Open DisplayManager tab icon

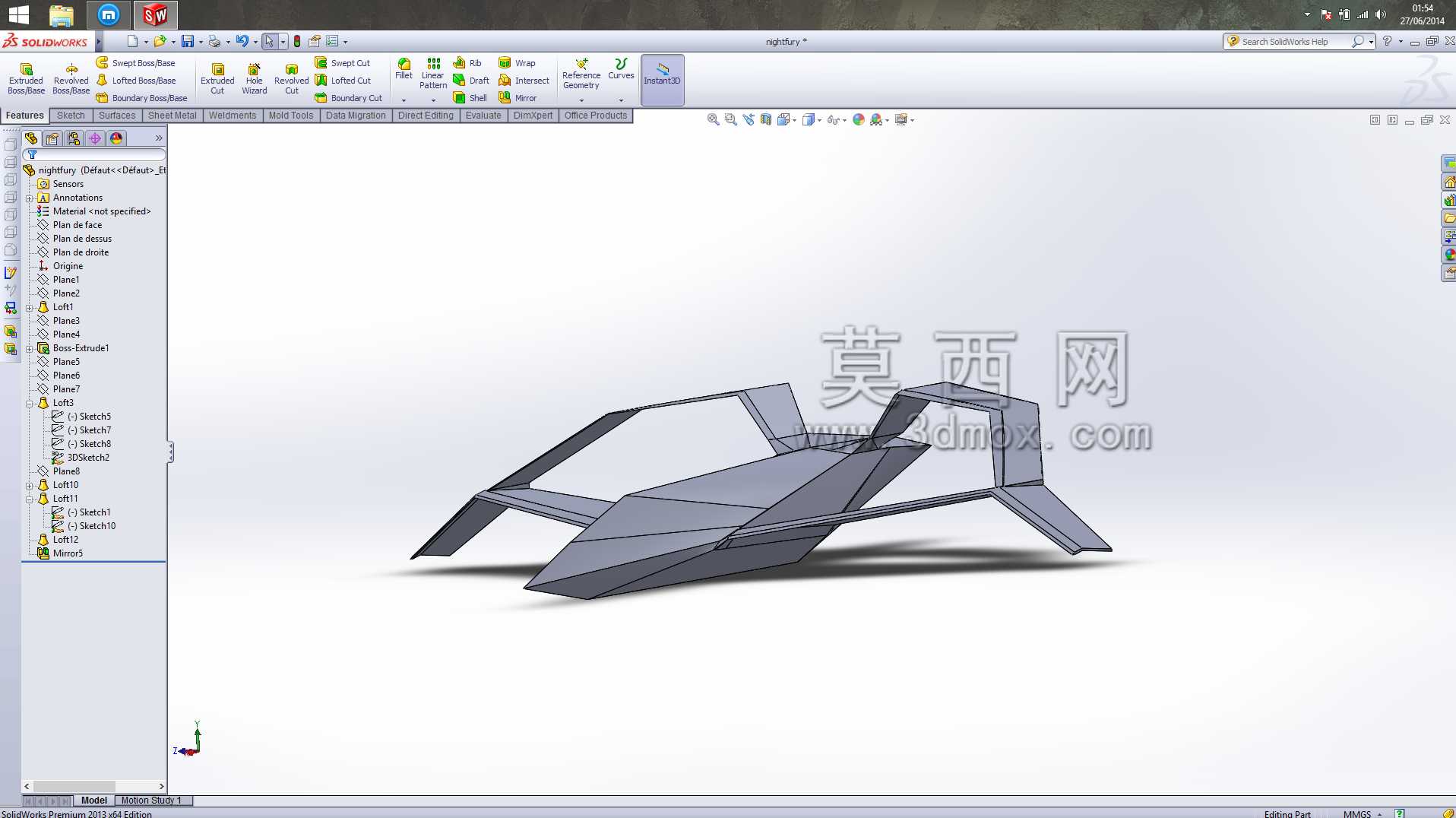[116, 138]
